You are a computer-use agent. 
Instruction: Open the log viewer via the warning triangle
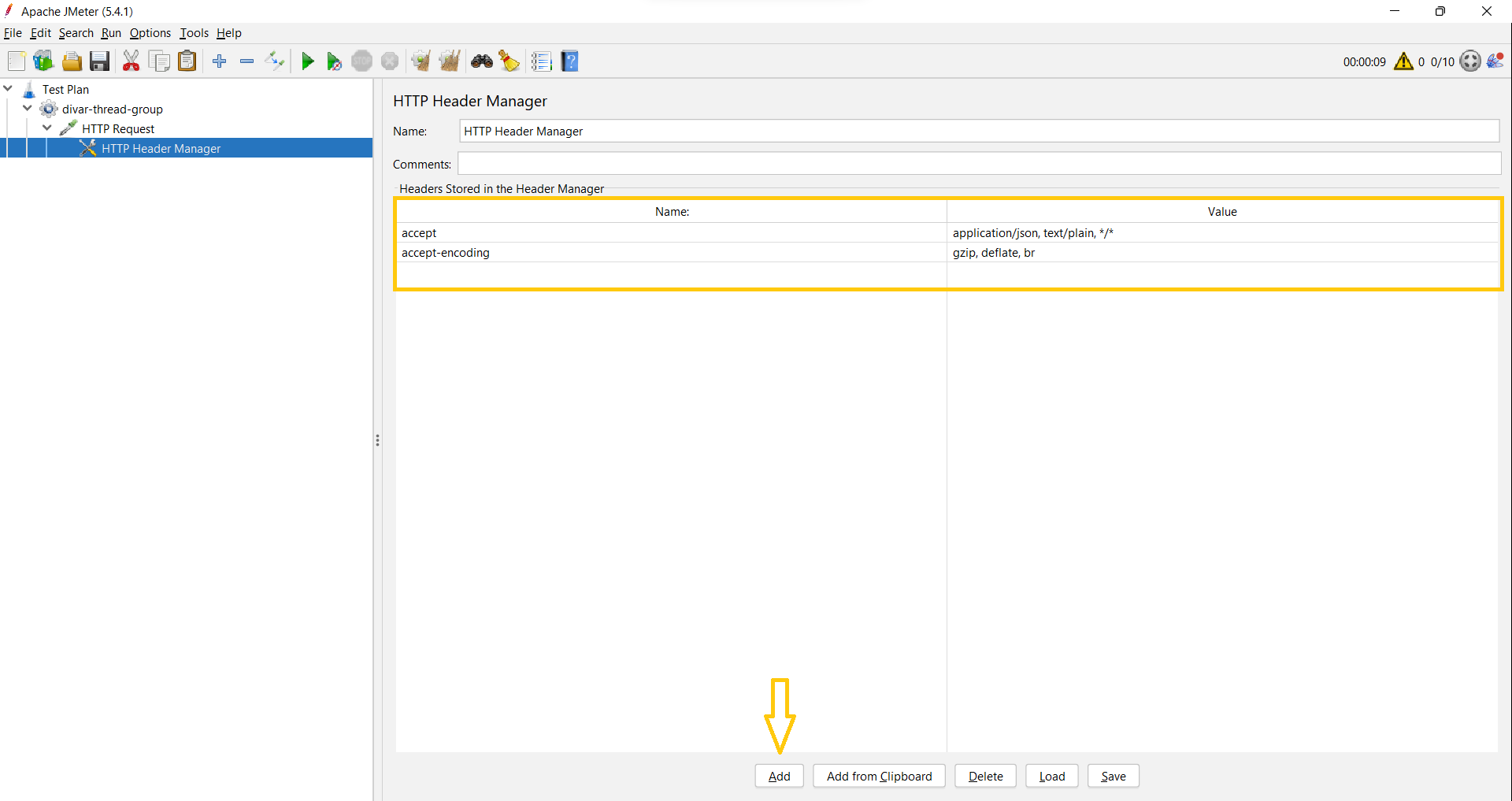[1403, 61]
